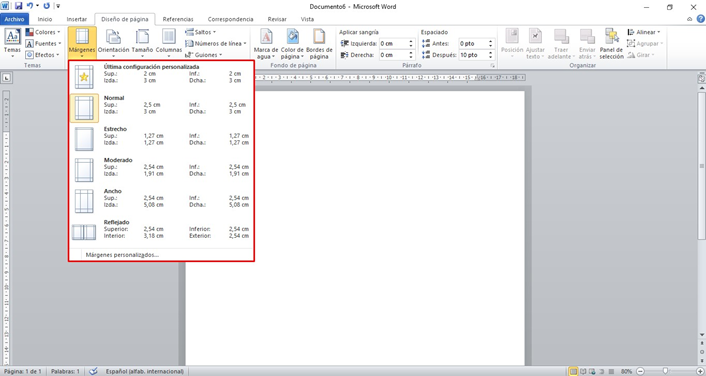
Task: Open the Párrafo dialog launcher
Action: [x=493, y=66]
